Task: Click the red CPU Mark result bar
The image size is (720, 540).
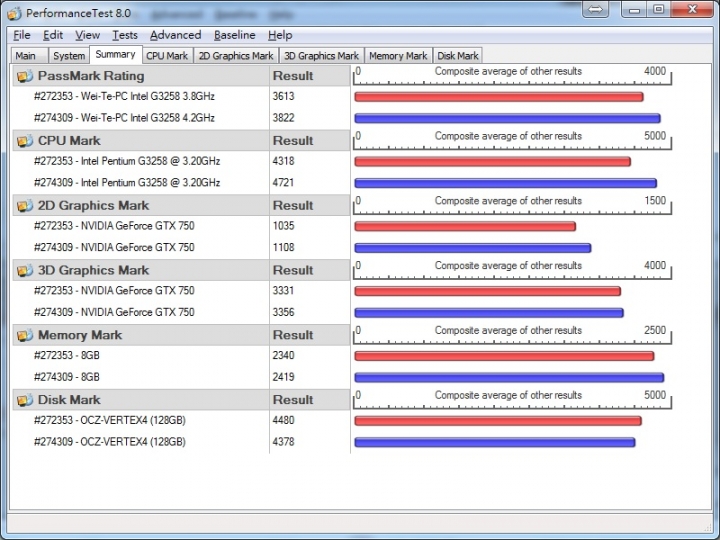Action: [492, 162]
